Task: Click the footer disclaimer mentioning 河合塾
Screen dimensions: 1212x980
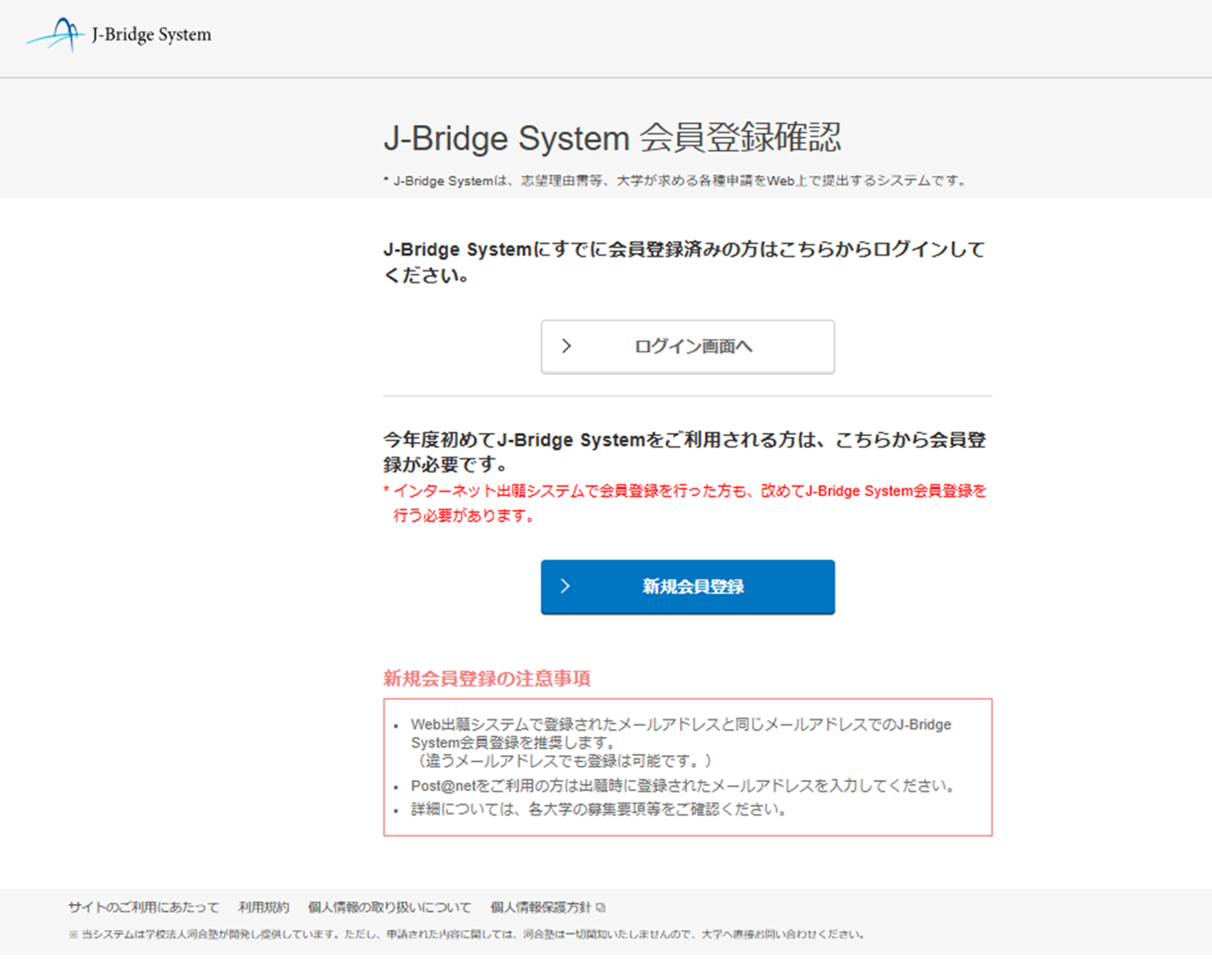Action: coord(465,934)
